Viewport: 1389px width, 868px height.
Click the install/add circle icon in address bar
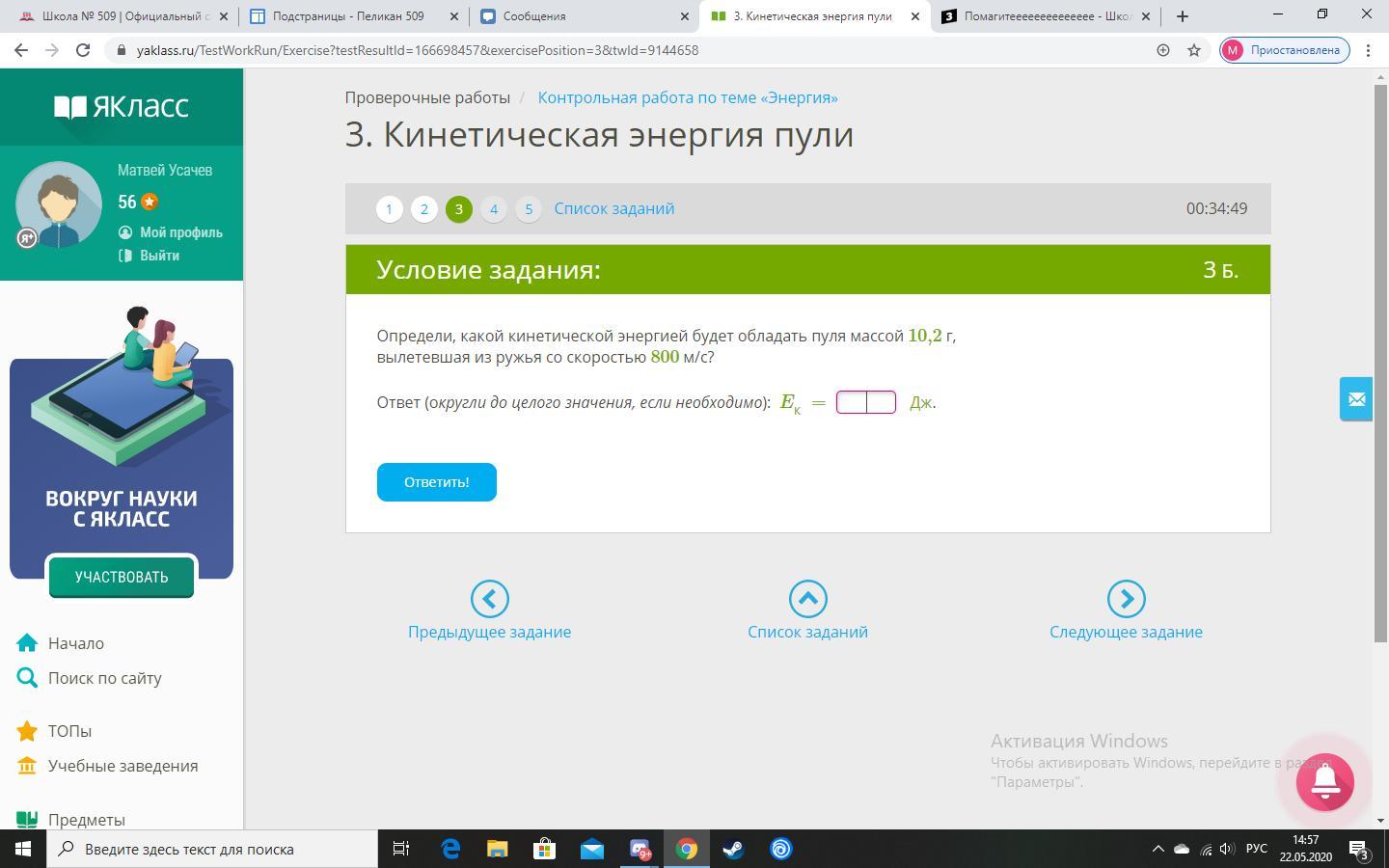coord(1163,50)
